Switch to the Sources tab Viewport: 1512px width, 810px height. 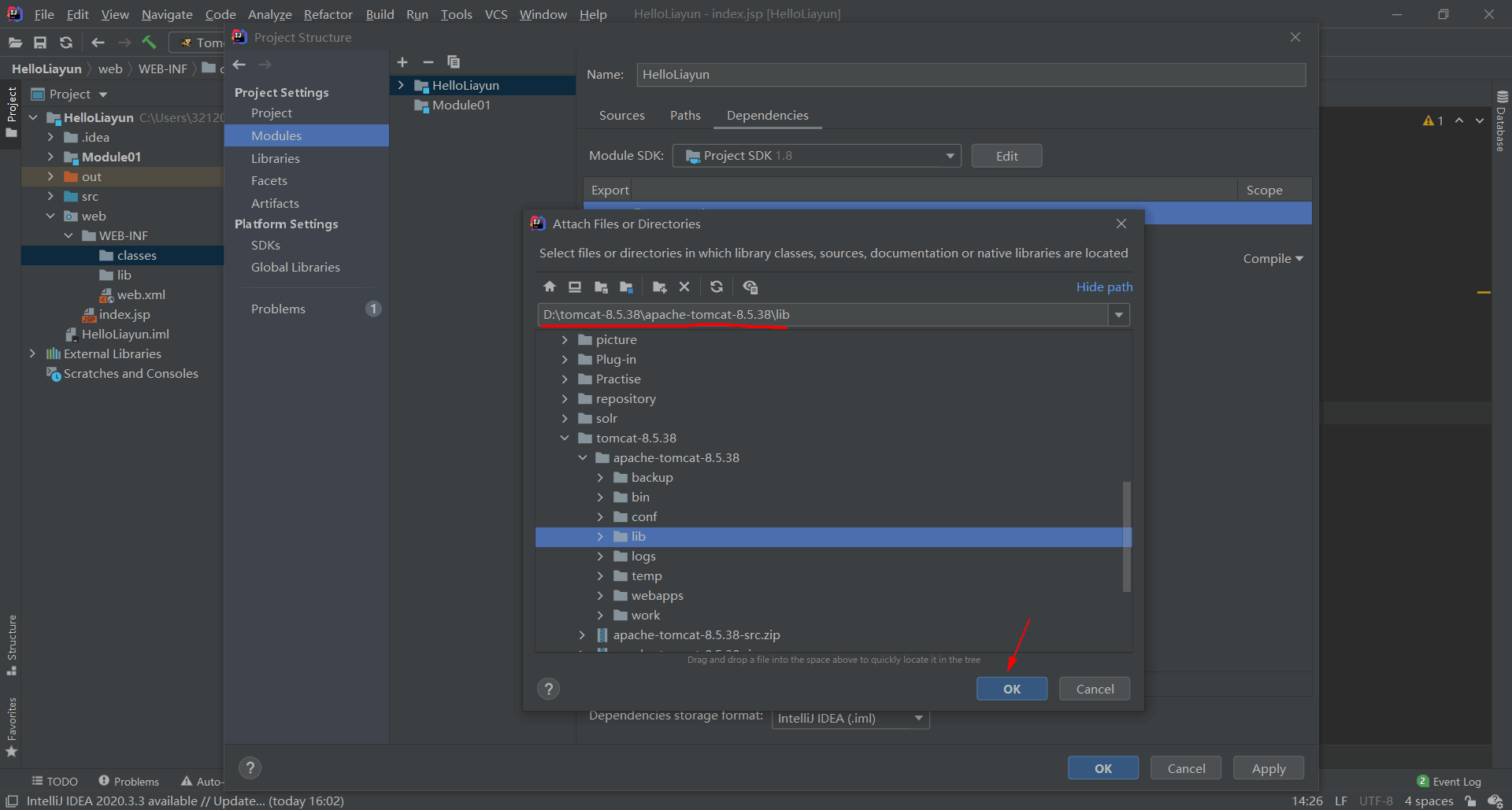pyautogui.click(x=621, y=116)
